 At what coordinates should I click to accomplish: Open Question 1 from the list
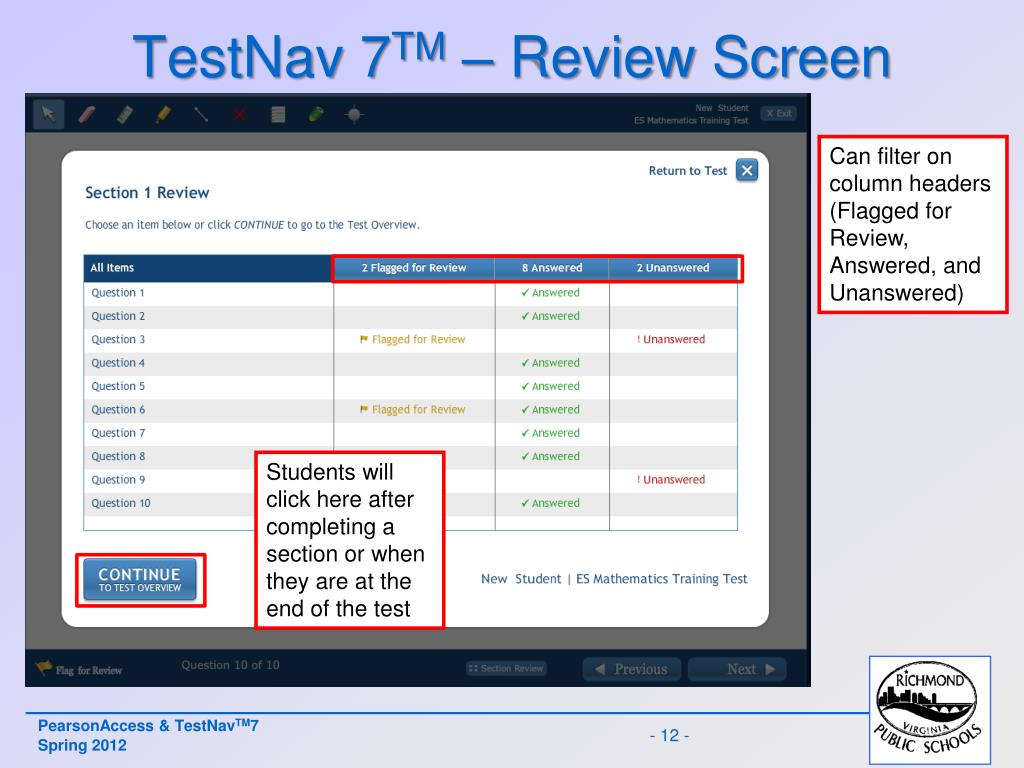pos(118,293)
